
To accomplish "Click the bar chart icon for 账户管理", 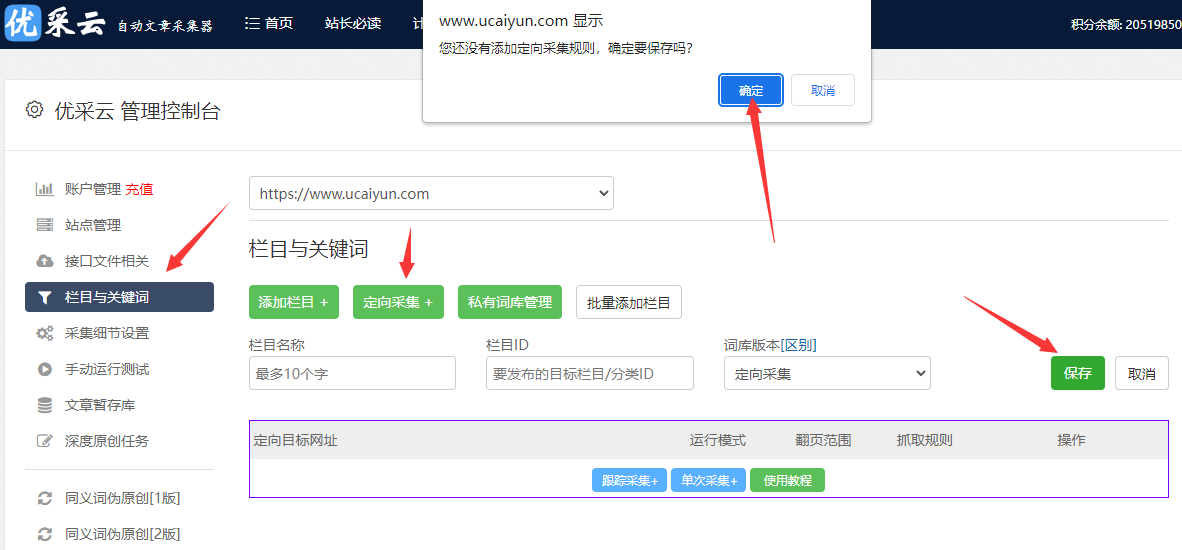I will click(x=45, y=189).
